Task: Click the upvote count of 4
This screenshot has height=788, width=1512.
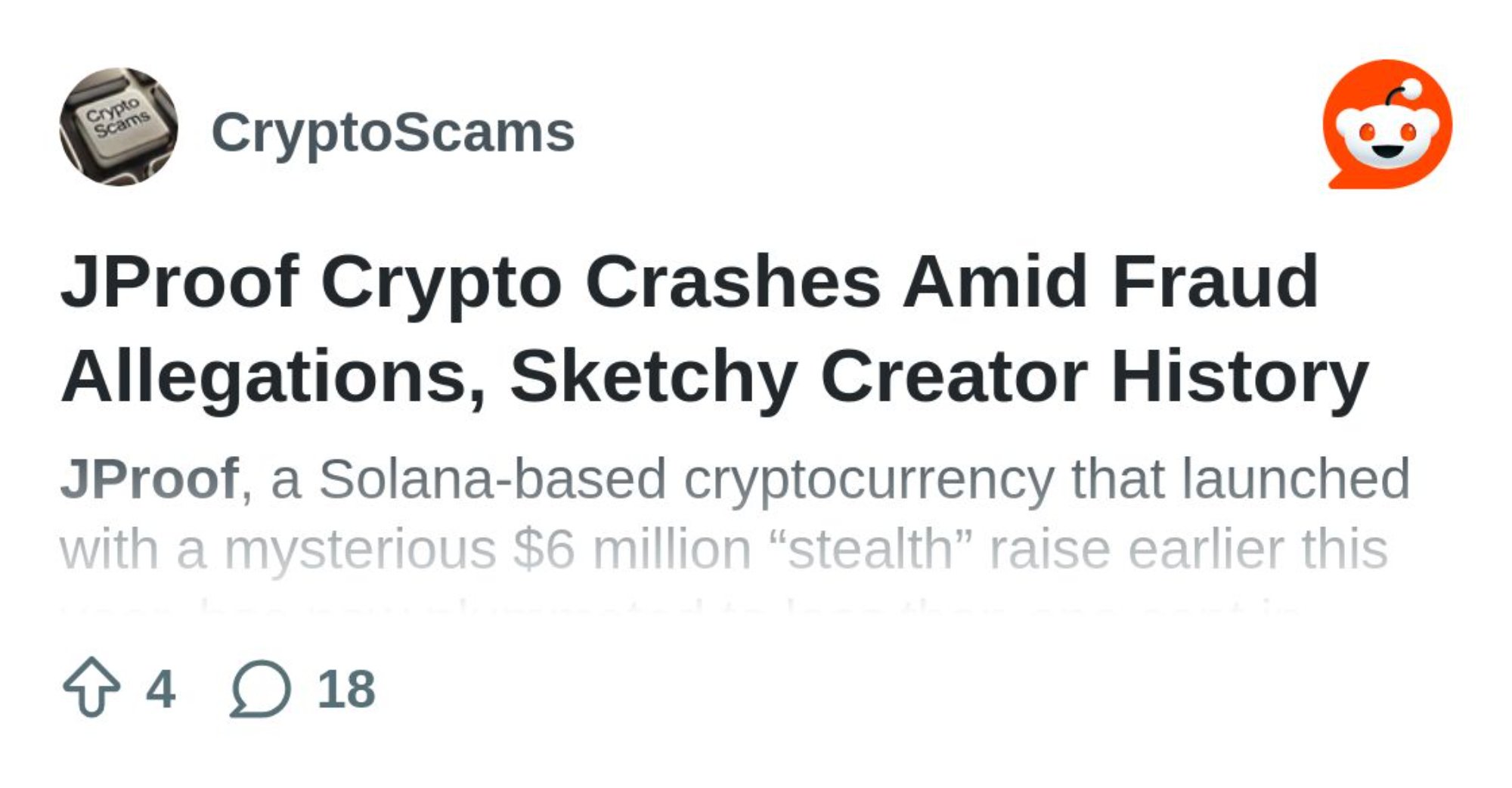Action: pos(160,689)
